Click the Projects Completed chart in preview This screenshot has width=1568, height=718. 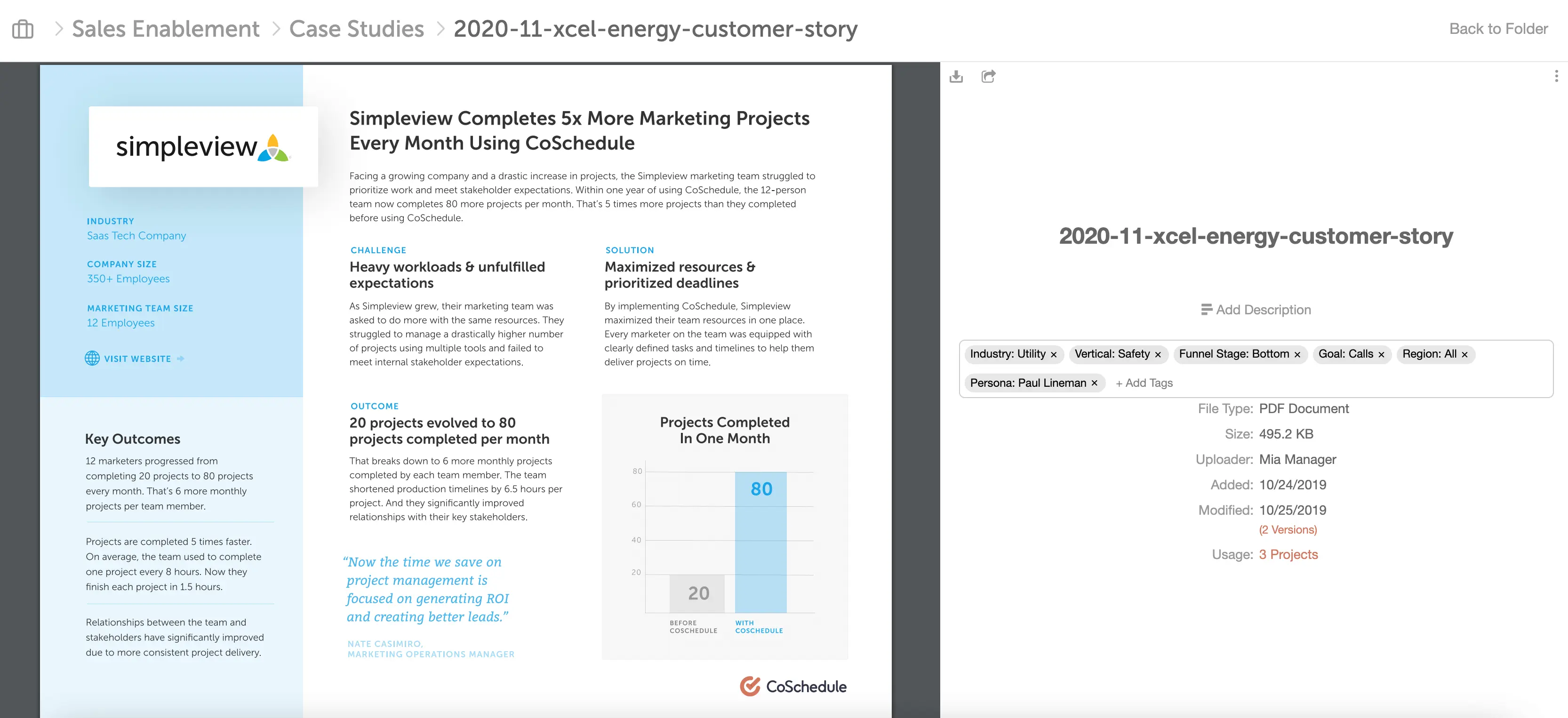(x=724, y=527)
